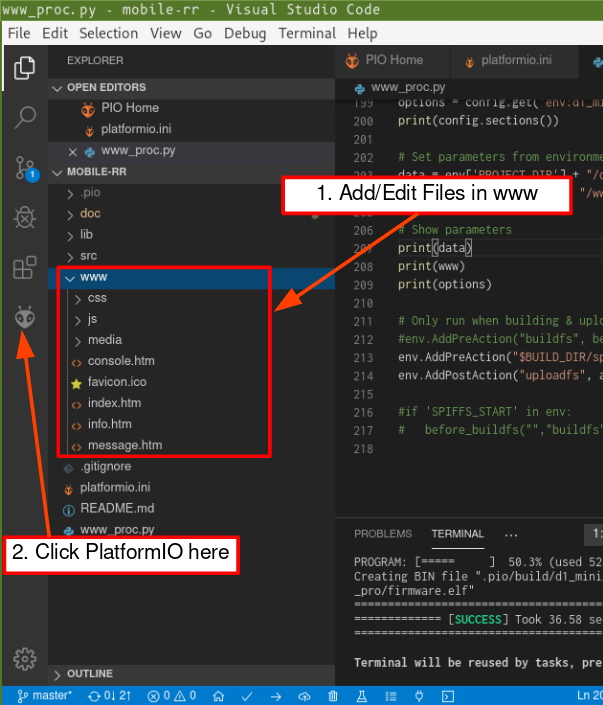Image resolution: width=603 pixels, height=705 pixels.
Task: Open message.htm file in explorer
Action: (x=191, y=446)
